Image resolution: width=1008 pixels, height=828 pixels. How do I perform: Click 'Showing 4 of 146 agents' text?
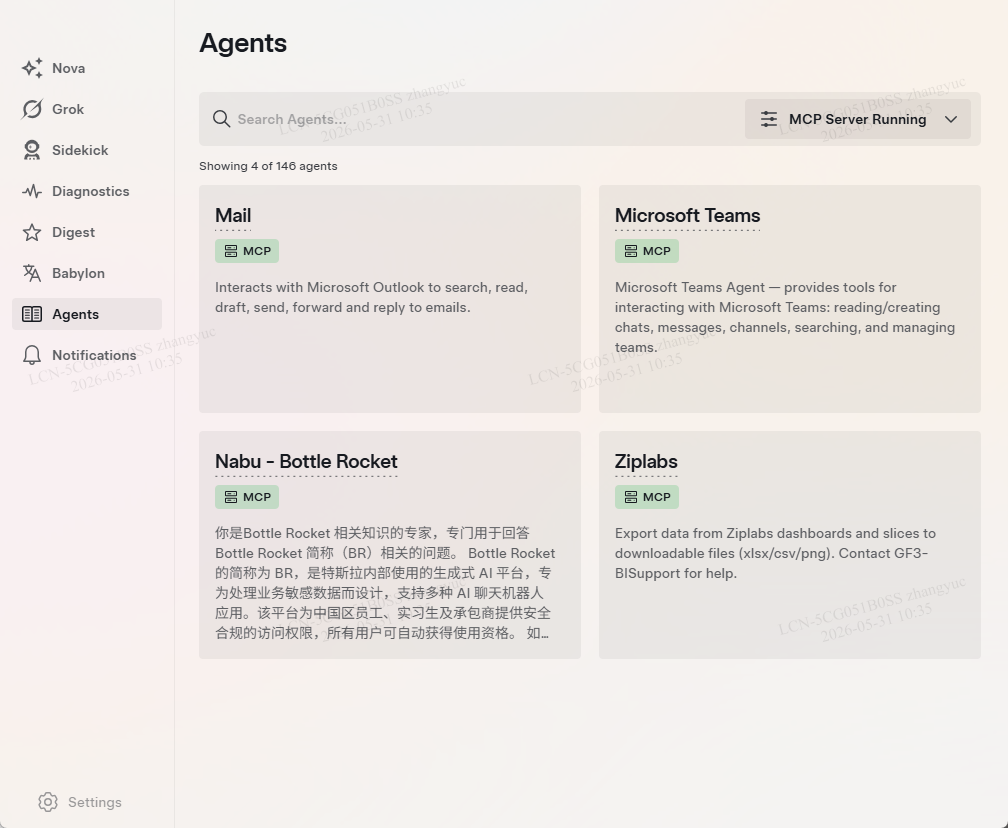point(268,166)
